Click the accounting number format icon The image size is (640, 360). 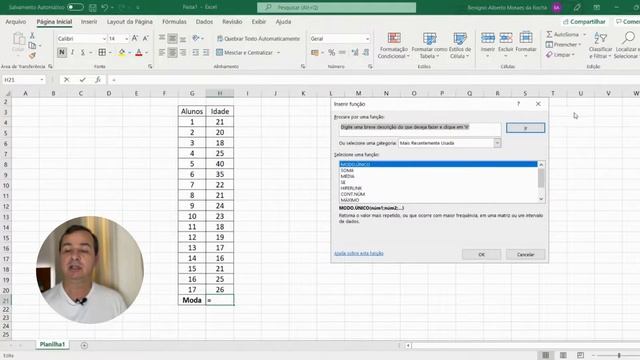315,52
